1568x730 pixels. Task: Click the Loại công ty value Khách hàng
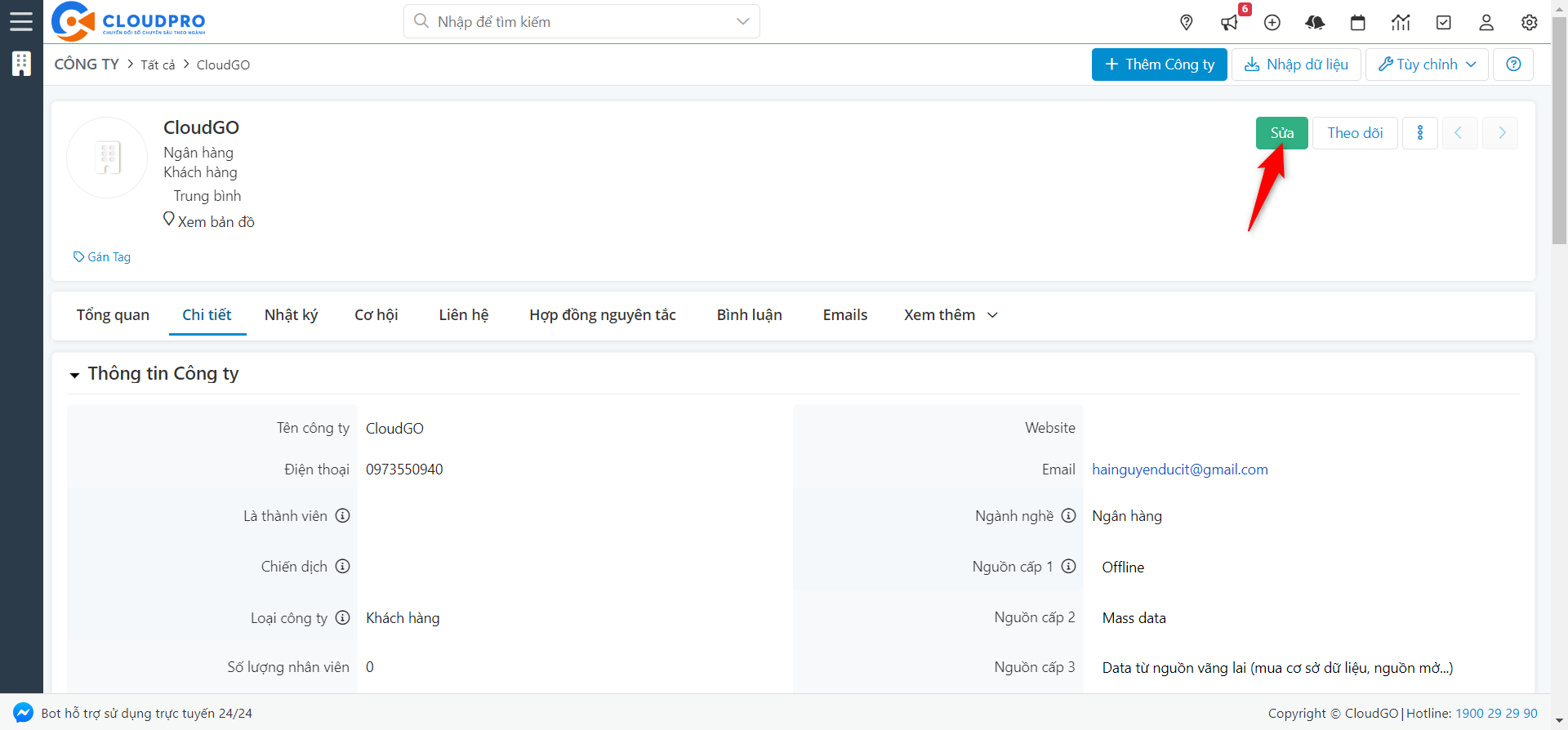403,618
